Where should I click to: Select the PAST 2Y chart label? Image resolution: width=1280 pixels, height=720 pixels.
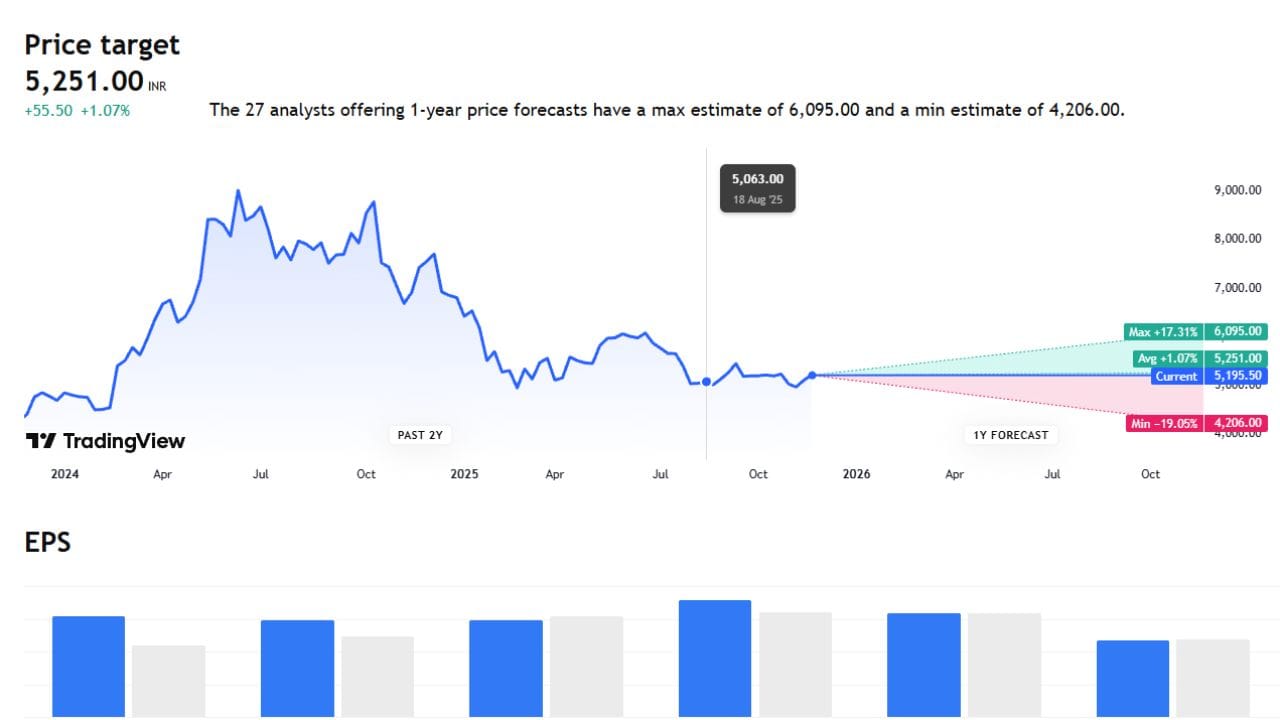[x=418, y=435]
